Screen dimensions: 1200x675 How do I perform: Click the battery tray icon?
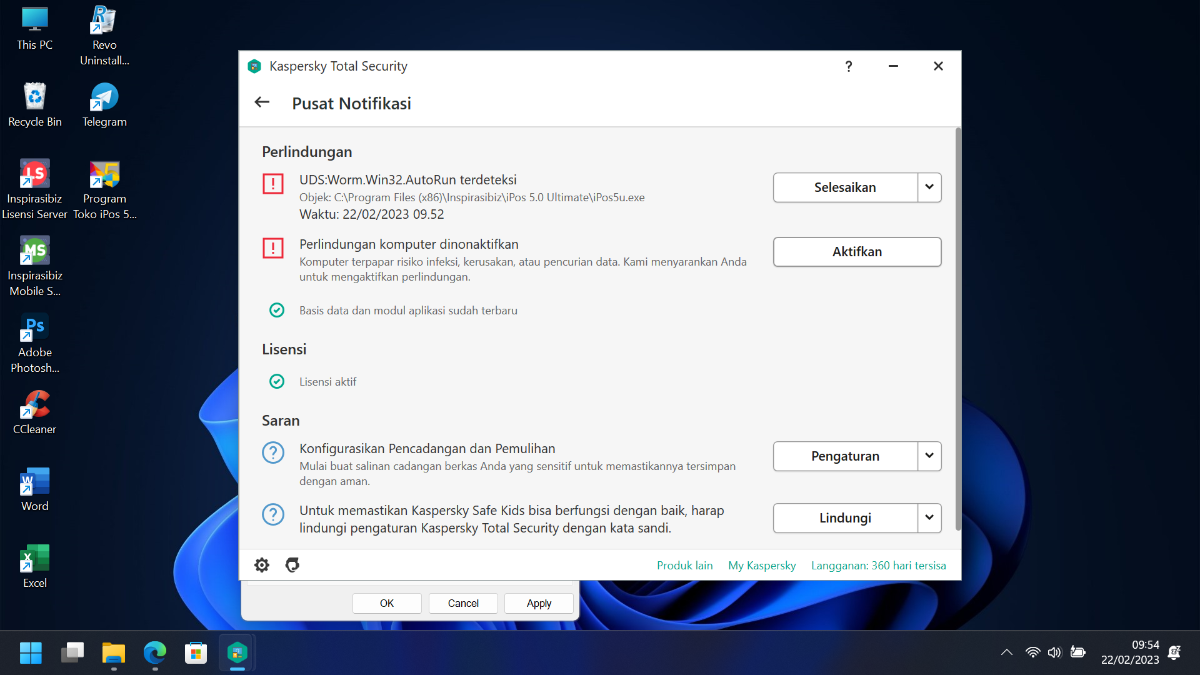[x=1078, y=653]
